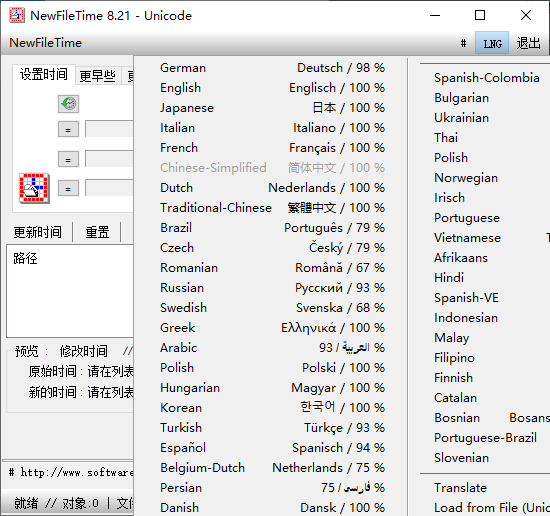Viewport: 550px width, 516px height.
Task: Pick Korean from the language list
Action: coord(273,408)
